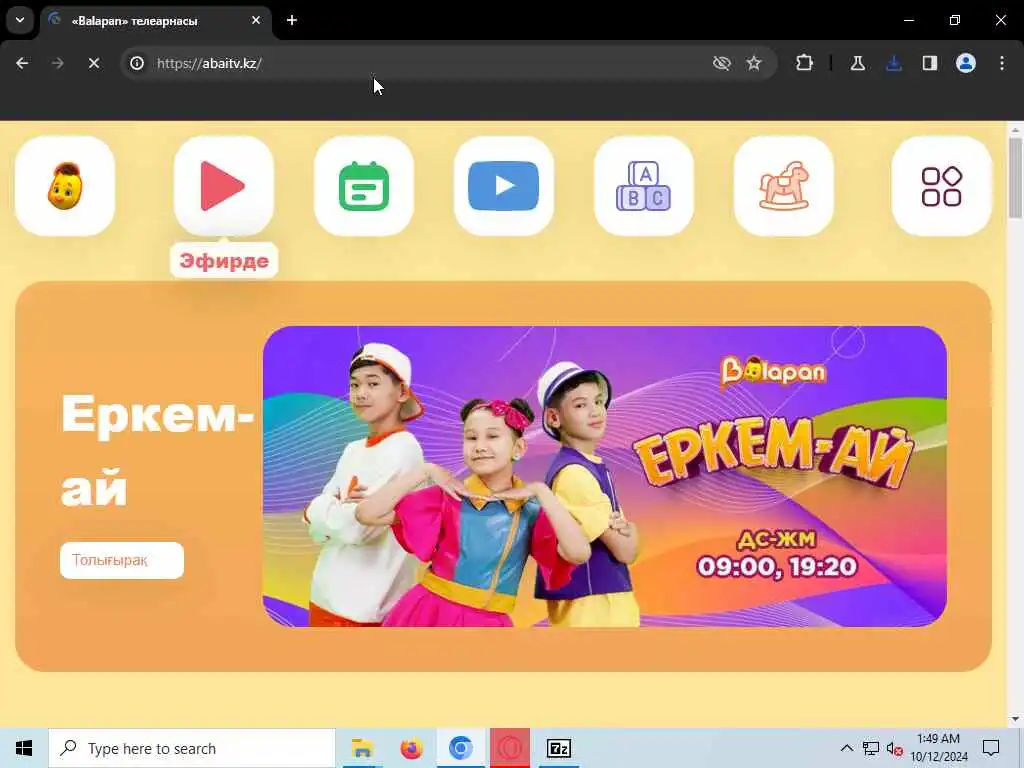Click the muted volume tray icon
The image size is (1024, 768).
coord(895,748)
